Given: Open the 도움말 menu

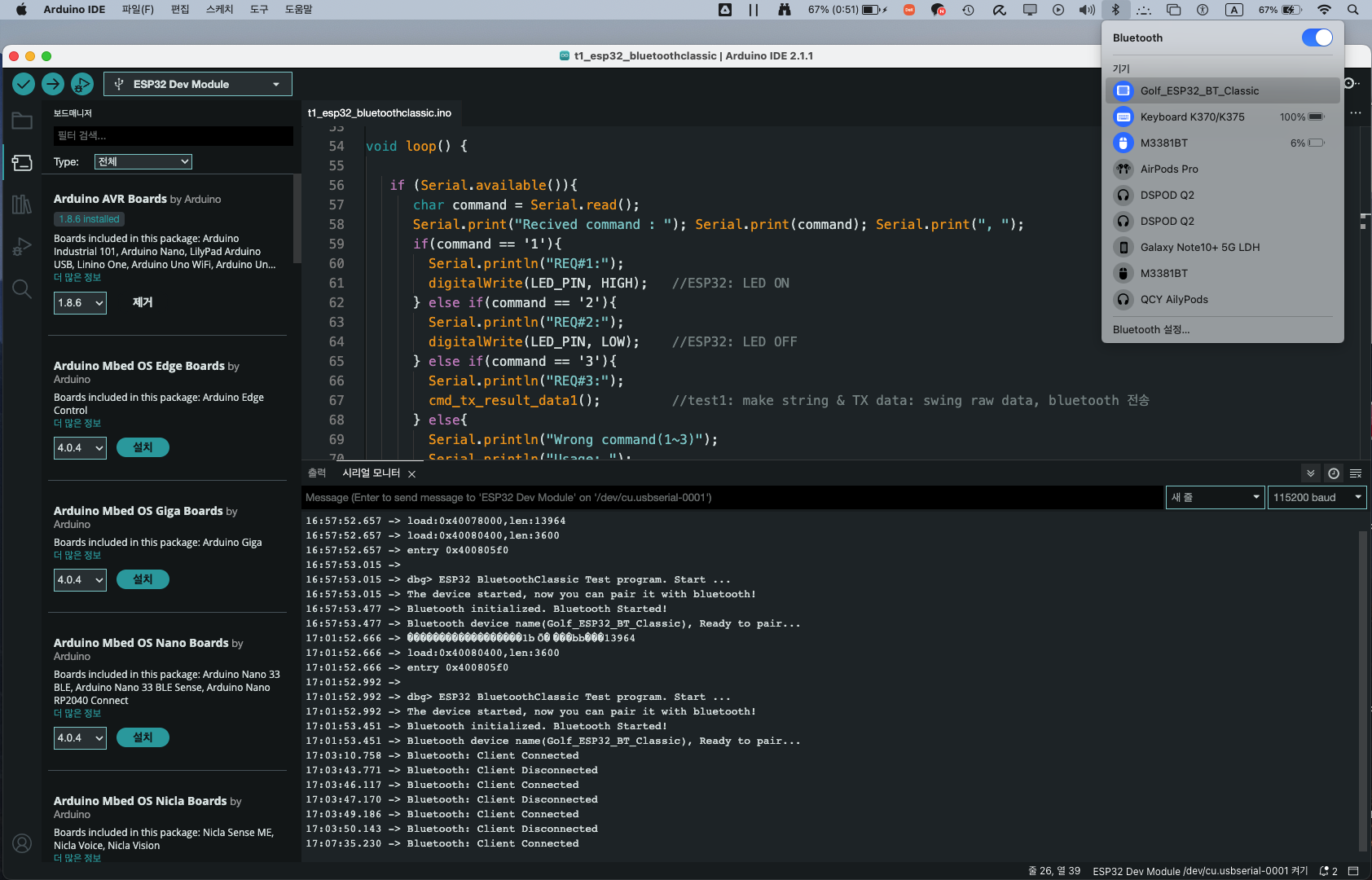Looking at the screenshot, I should 298,10.
